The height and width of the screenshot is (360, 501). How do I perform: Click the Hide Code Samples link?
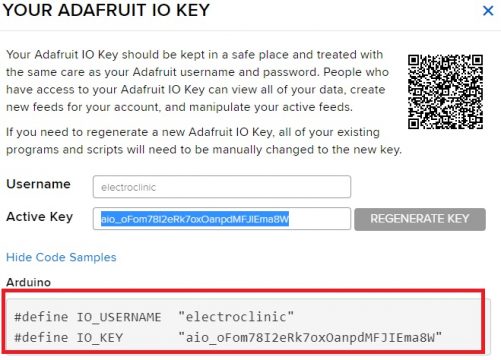(61, 257)
